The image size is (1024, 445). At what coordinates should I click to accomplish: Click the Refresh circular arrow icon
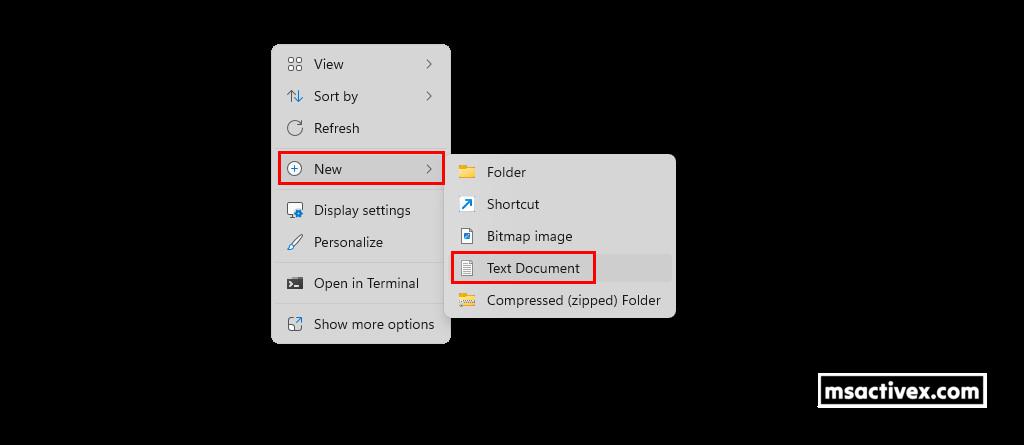(295, 128)
